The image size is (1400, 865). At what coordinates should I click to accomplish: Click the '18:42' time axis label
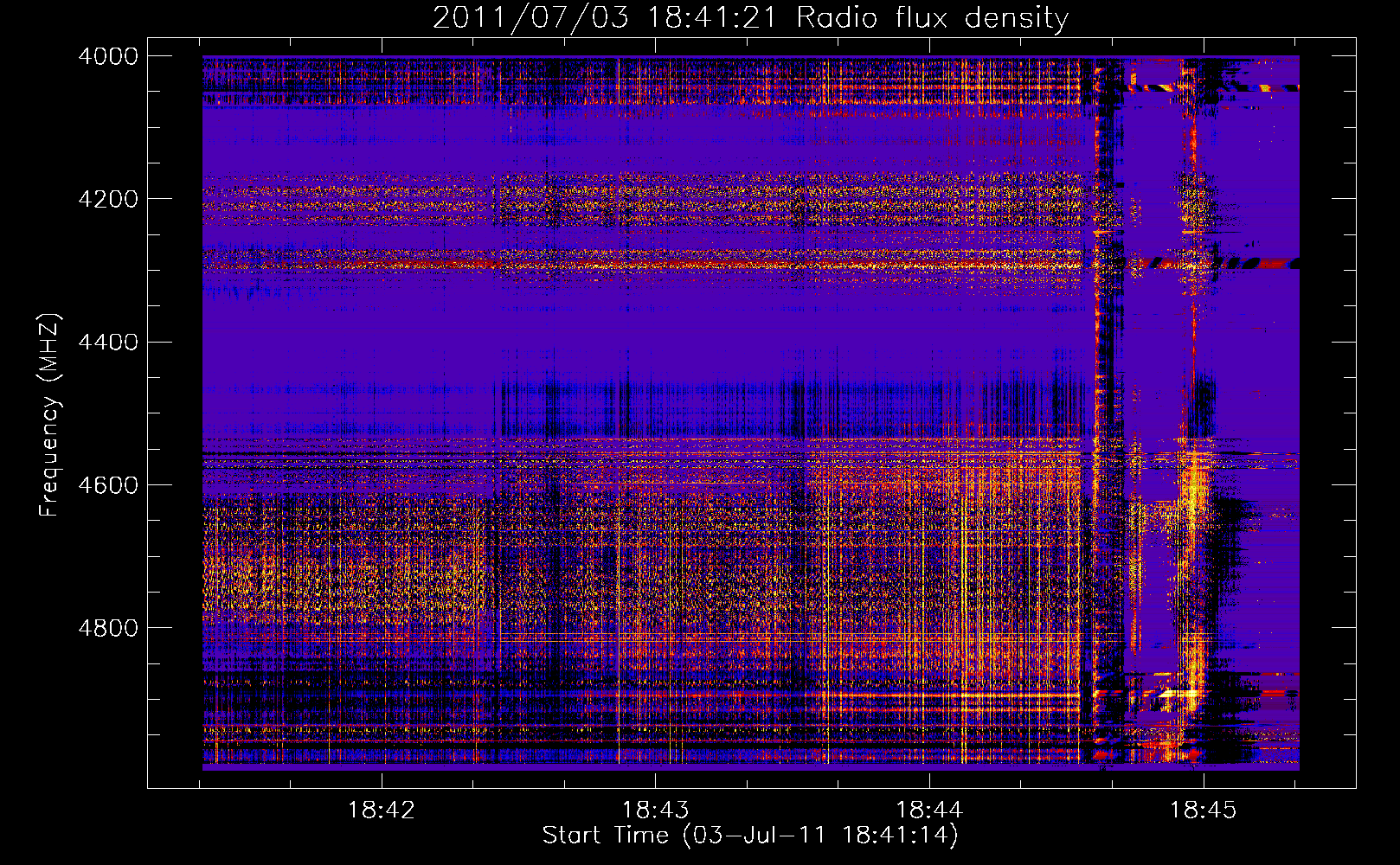[x=381, y=811]
